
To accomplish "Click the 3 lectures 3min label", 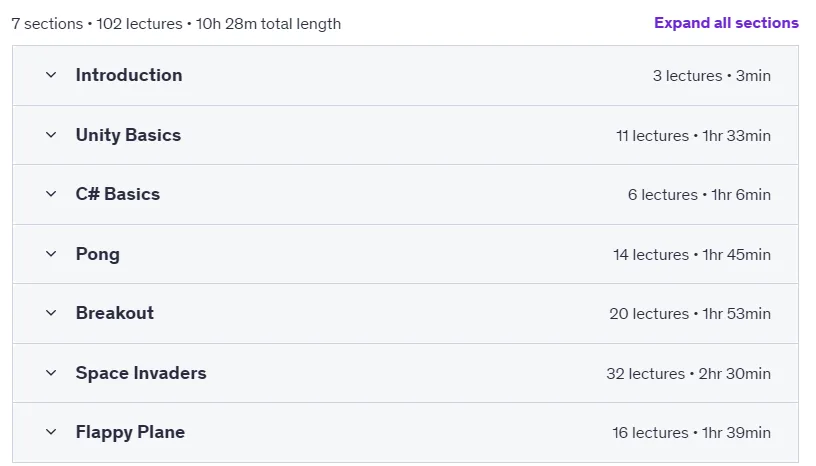I will coord(712,76).
